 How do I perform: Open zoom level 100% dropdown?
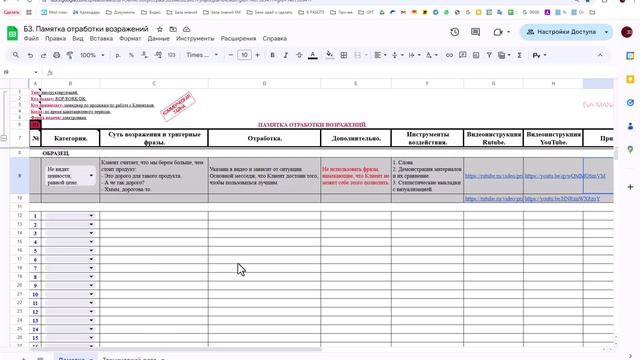[x=92, y=55]
